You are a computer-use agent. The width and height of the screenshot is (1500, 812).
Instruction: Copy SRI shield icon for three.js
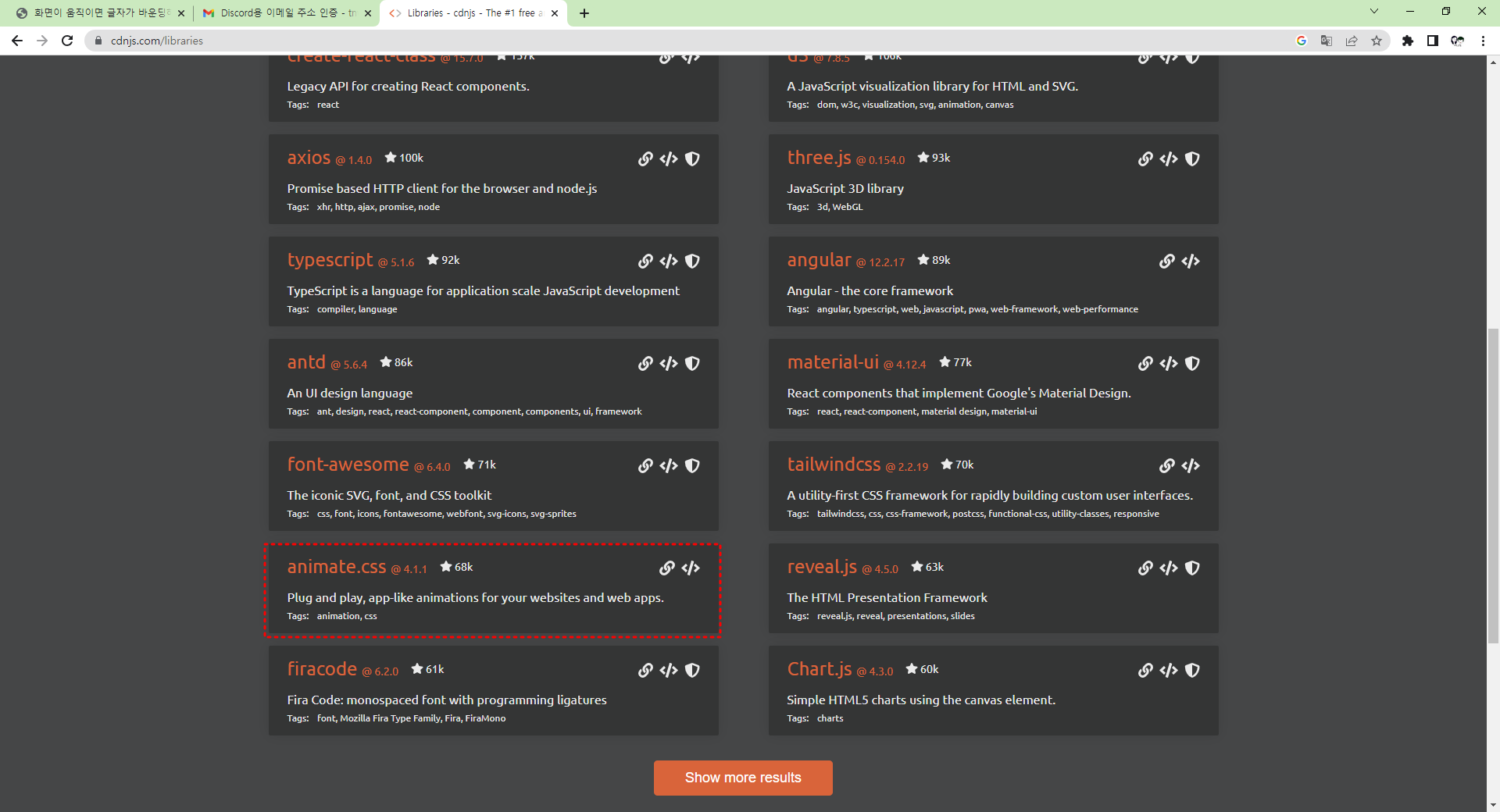[1192, 159]
